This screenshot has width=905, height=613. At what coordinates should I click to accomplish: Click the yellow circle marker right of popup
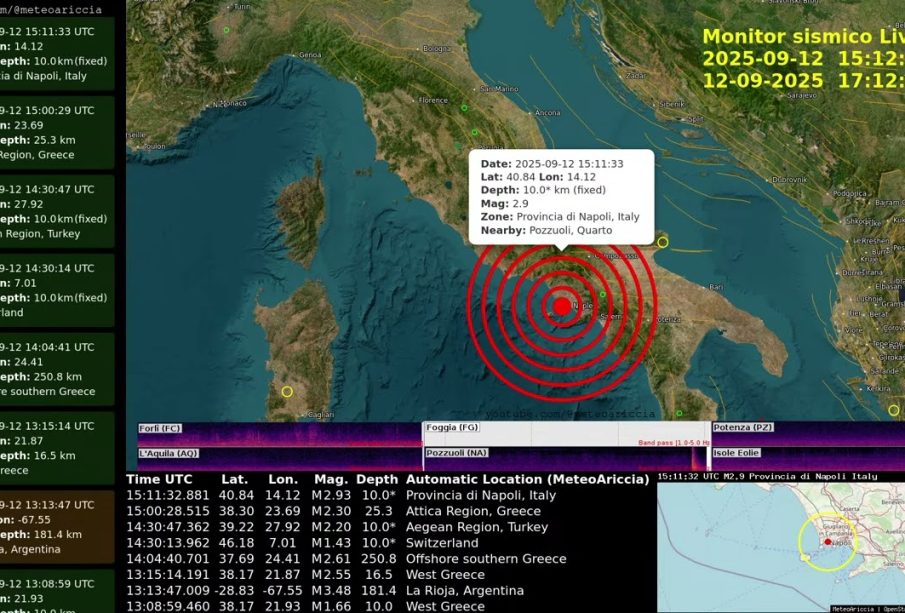[x=662, y=242]
